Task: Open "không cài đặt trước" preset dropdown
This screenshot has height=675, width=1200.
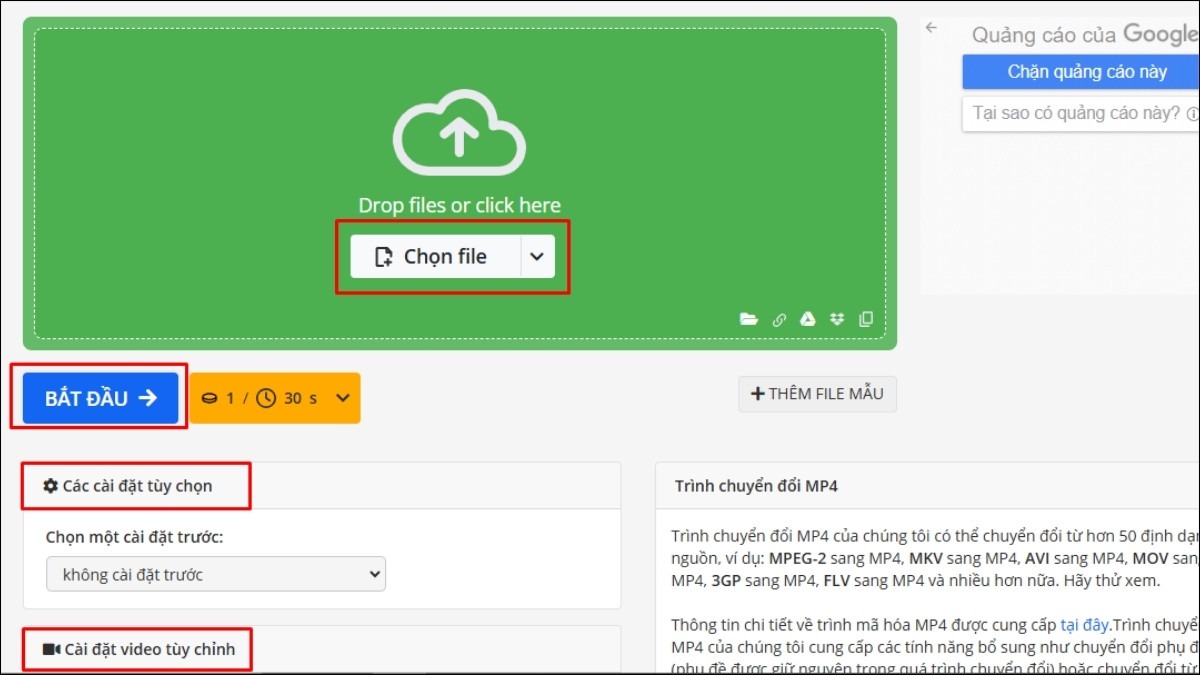Action: pos(216,574)
